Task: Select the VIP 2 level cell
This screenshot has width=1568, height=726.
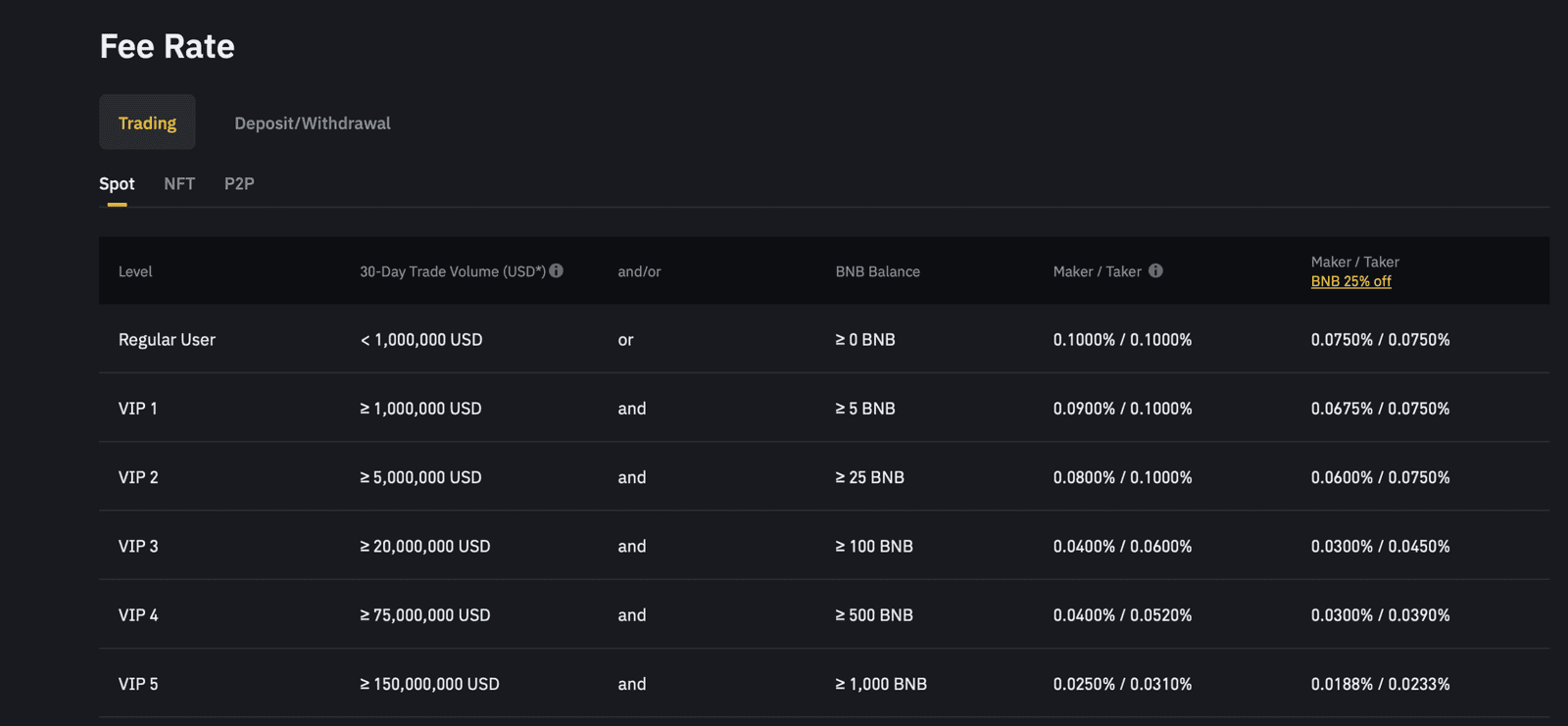Action: click(x=138, y=477)
